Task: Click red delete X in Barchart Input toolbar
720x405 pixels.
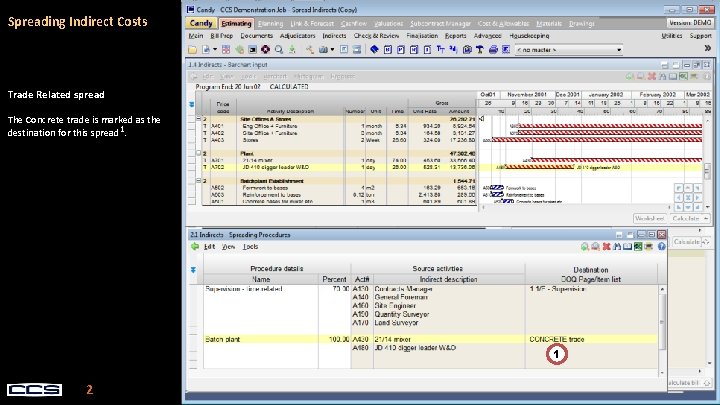Action: tap(651, 76)
